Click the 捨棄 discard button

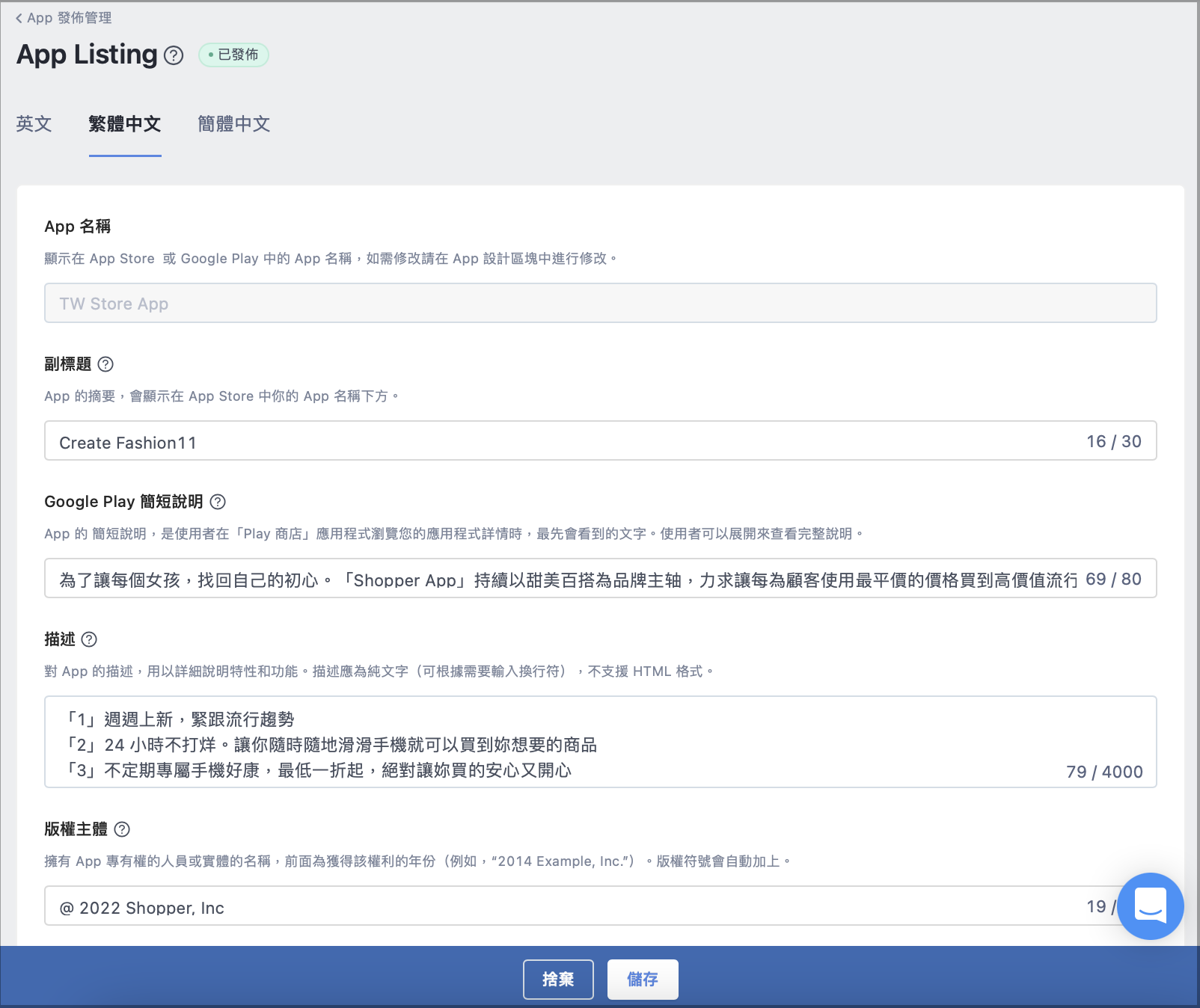click(558, 980)
